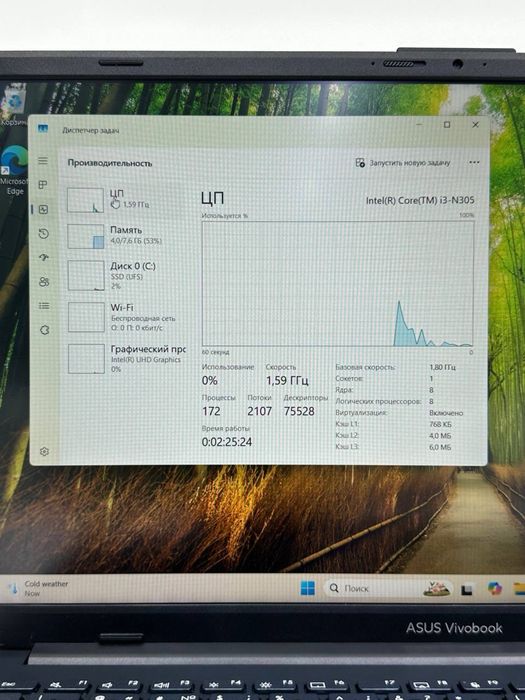The height and width of the screenshot is (700, 525).
Task: Click the Производительность page heading
Action: coord(110,163)
